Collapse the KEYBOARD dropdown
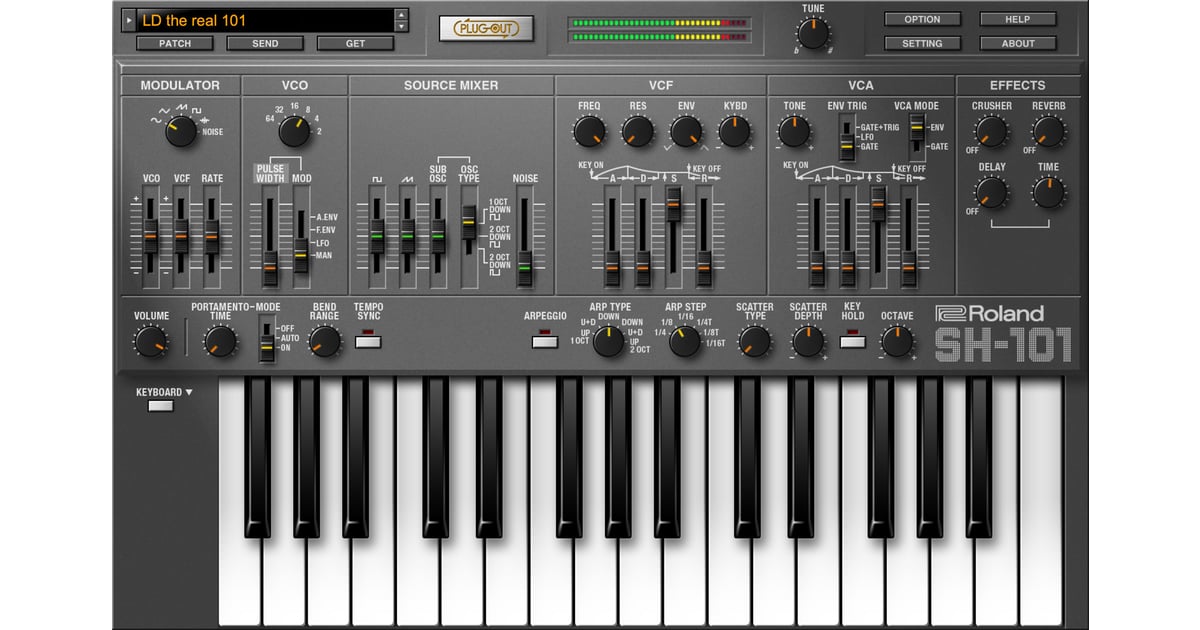Screen dimensions: 1200x630 (x=160, y=405)
